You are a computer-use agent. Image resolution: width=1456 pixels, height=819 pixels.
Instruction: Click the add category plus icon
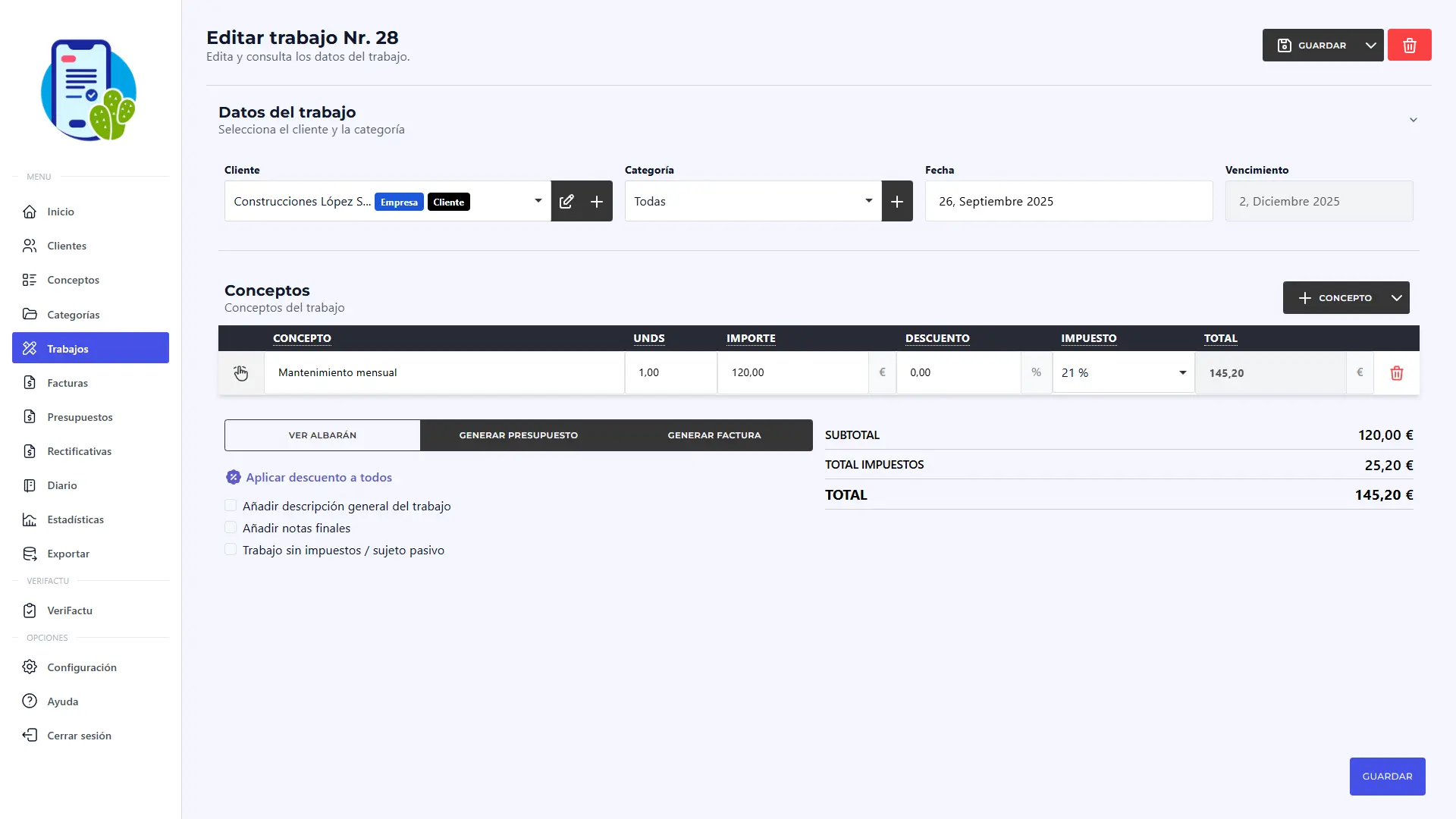click(897, 202)
